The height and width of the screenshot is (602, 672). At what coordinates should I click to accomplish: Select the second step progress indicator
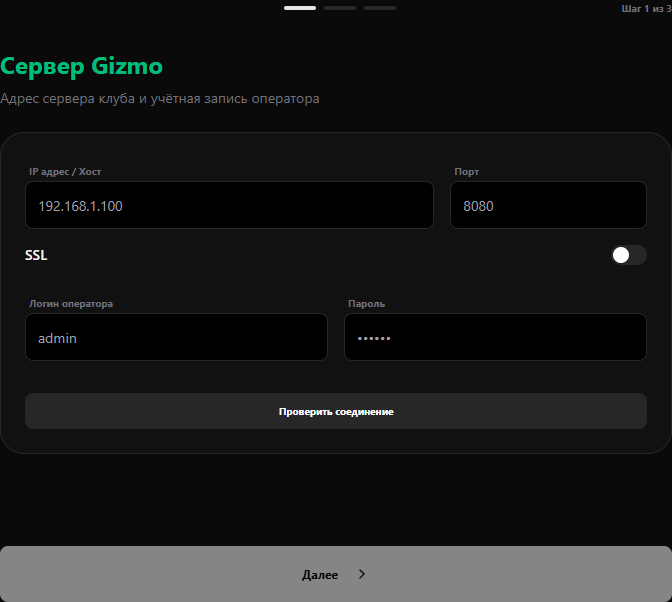point(340,8)
